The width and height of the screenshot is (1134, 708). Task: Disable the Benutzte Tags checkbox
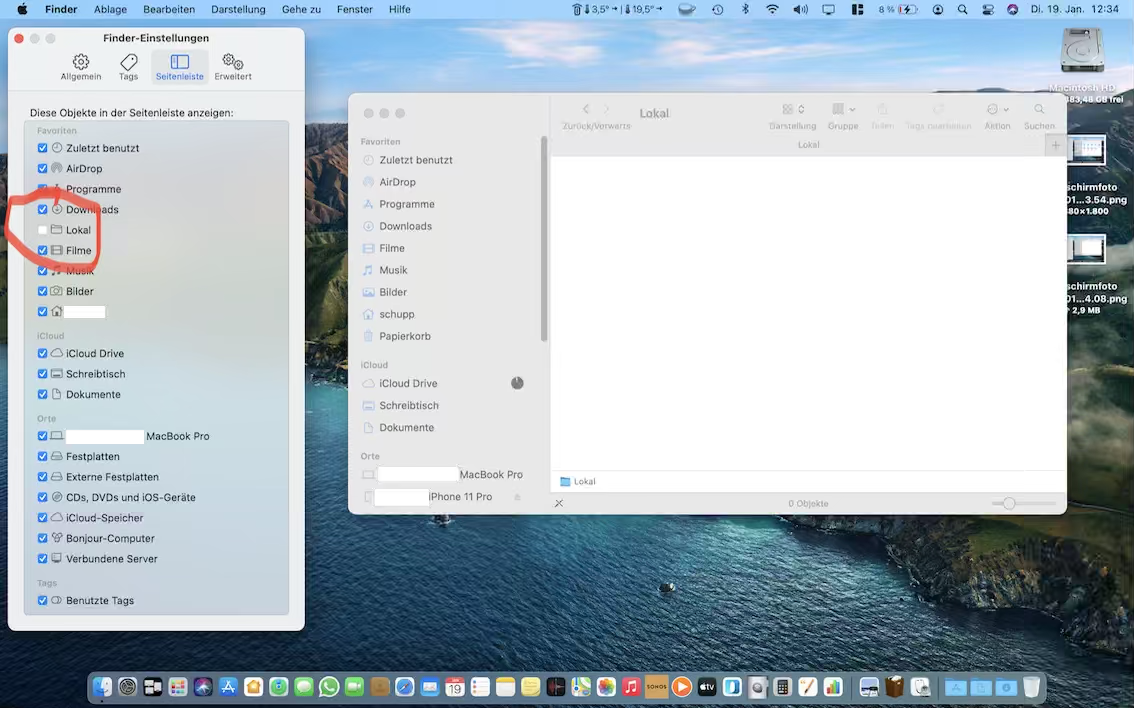tap(42, 601)
